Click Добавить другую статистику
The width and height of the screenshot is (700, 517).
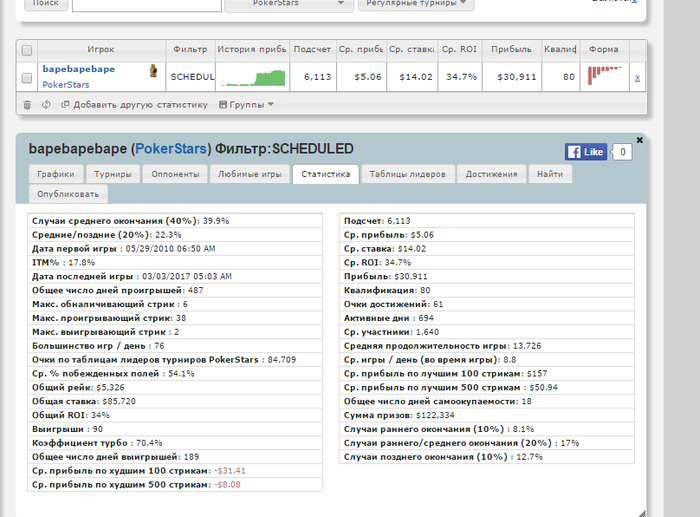point(134,104)
